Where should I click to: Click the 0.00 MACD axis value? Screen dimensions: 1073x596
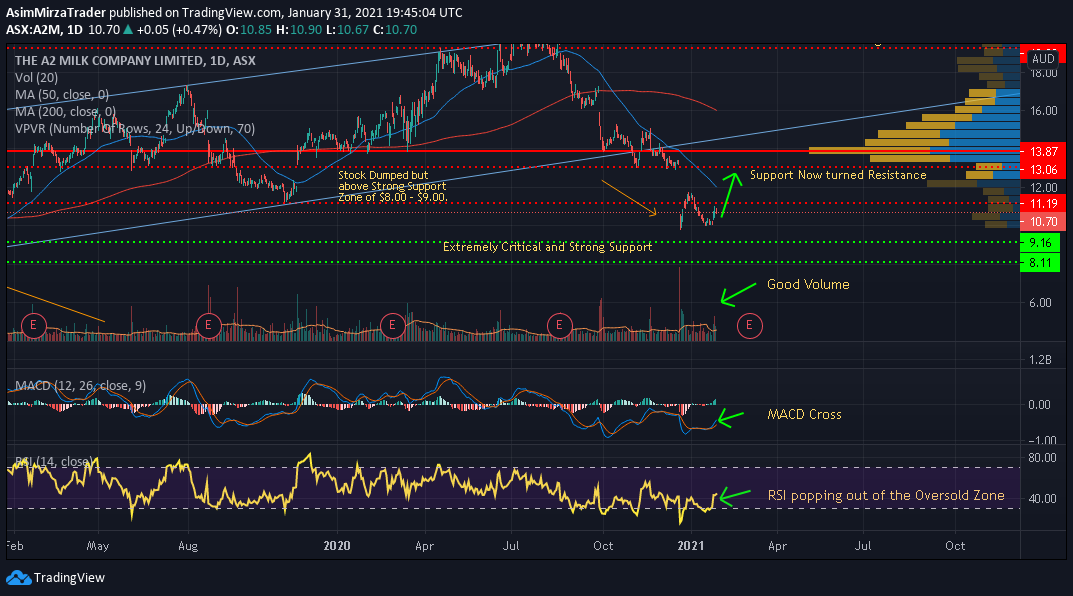1039,404
